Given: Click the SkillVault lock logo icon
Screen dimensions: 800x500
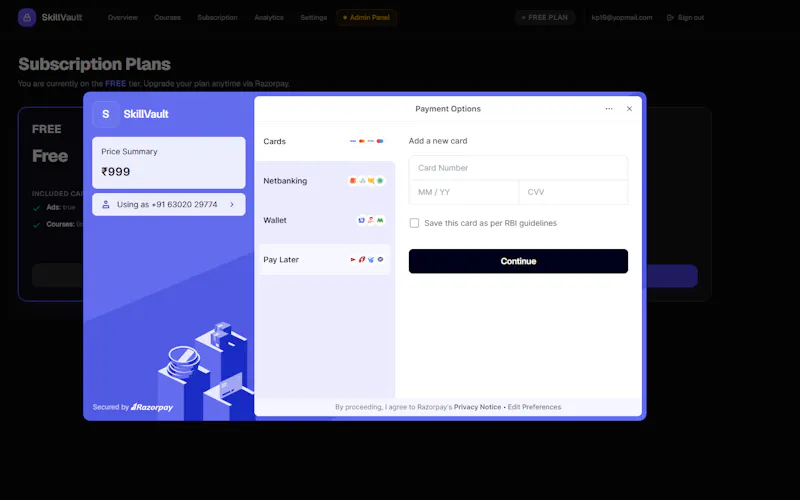Looking at the screenshot, I should [27, 17].
